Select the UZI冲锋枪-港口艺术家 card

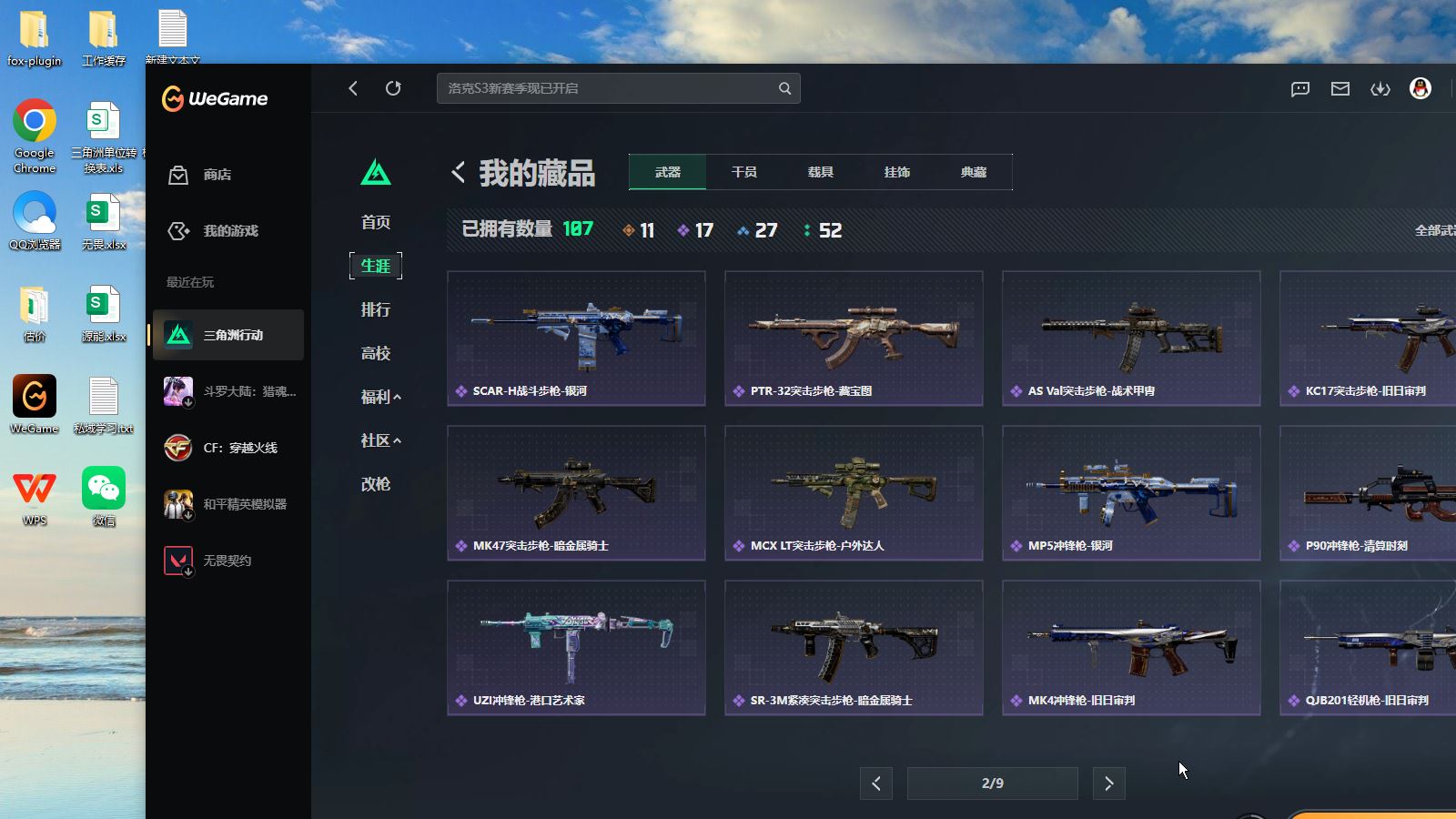[x=576, y=648]
